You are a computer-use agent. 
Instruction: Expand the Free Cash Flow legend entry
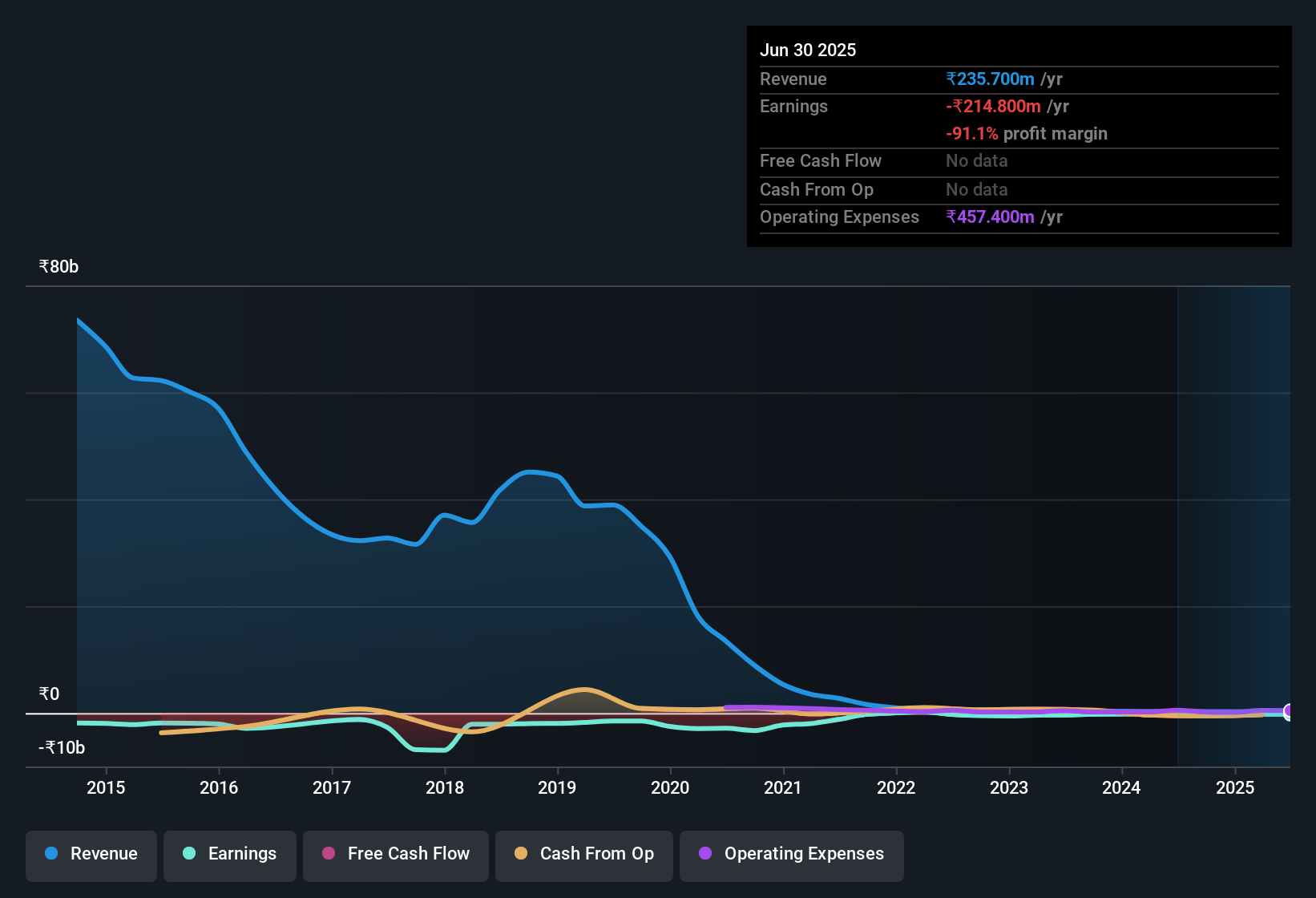tap(395, 854)
